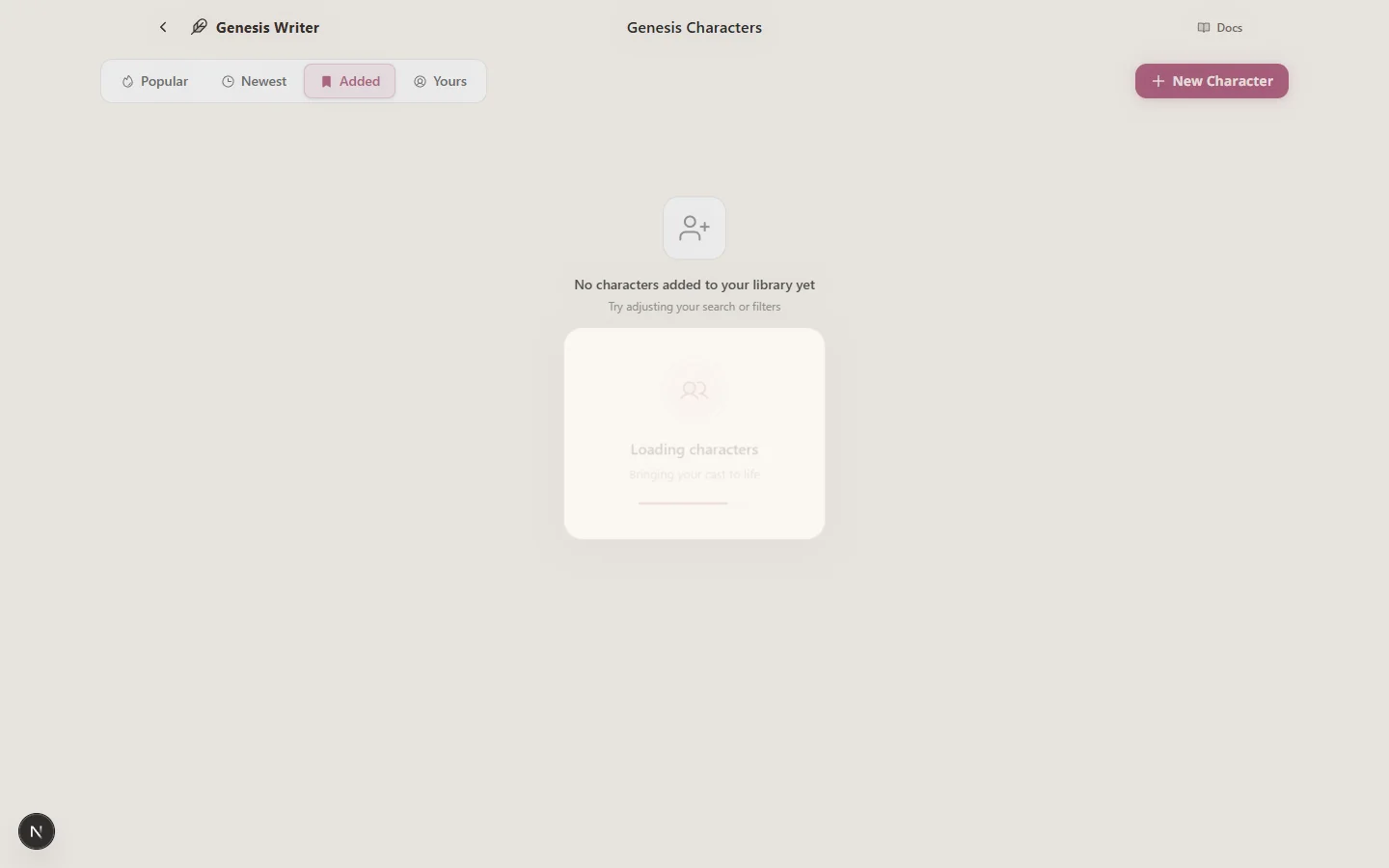
Task: Enable the Popular filter
Action: 154,81
